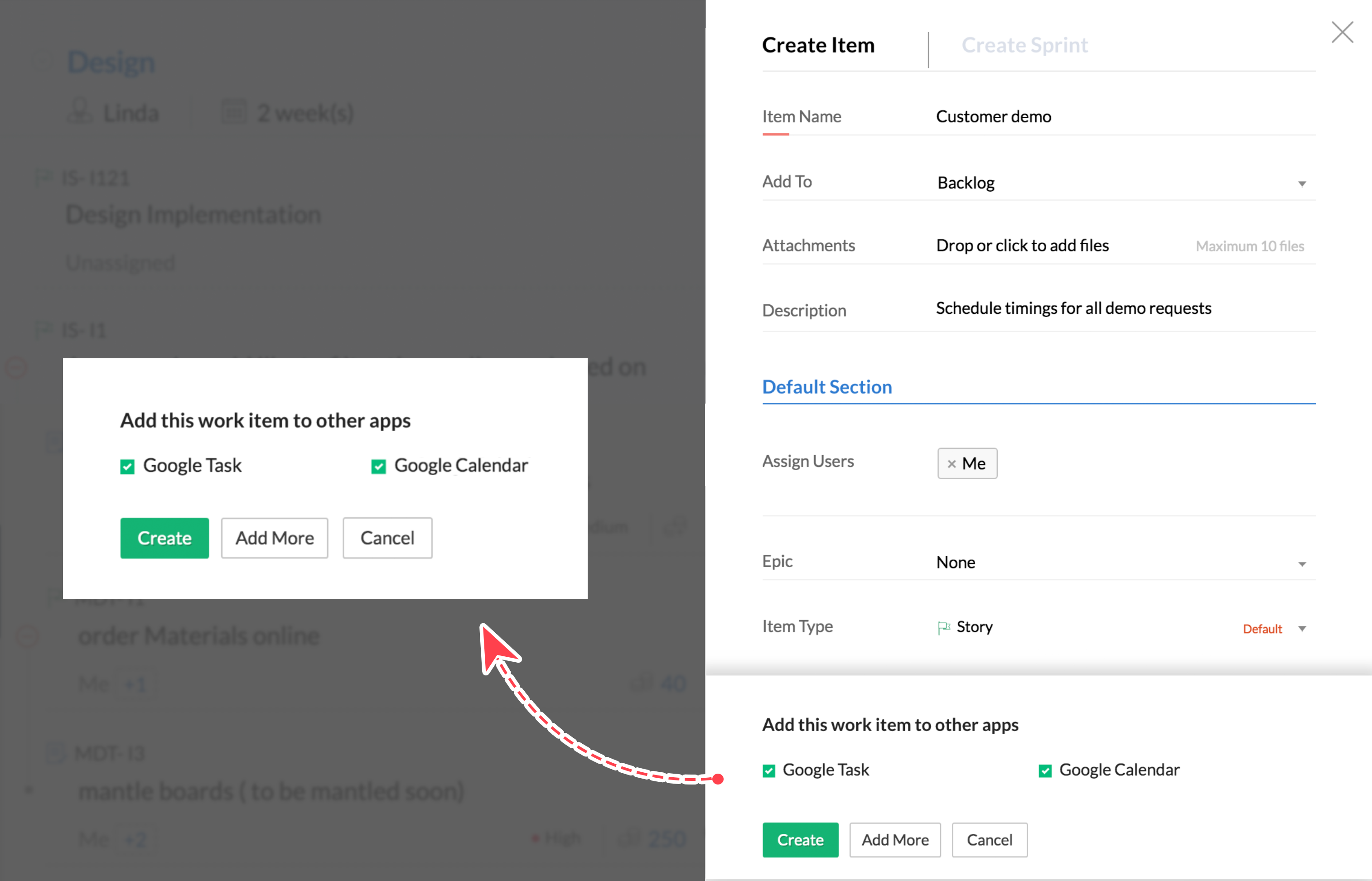This screenshot has height=881, width=1372.
Task: Select the Create Item tab
Action: pyautogui.click(x=817, y=45)
